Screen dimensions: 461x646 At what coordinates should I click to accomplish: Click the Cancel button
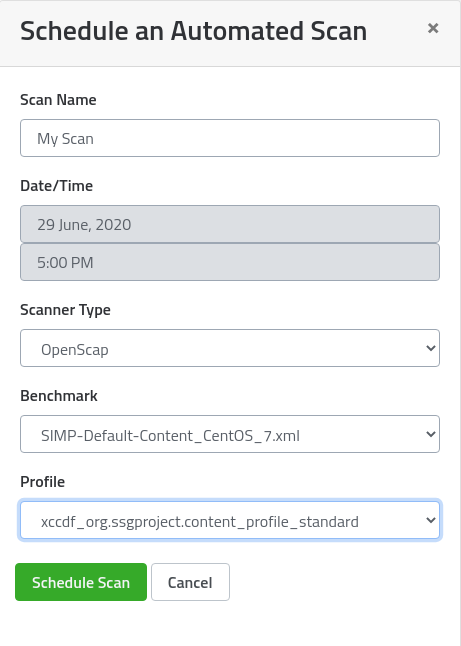tap(190, 582)
